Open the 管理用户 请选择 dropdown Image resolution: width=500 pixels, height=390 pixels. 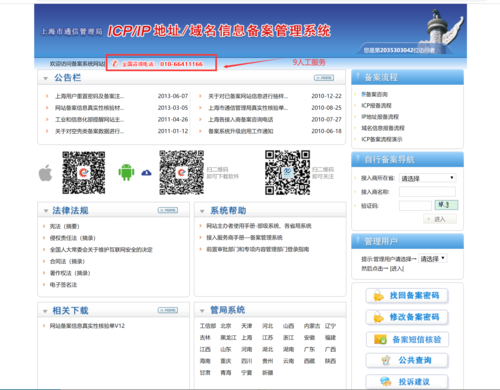[433, 259]
